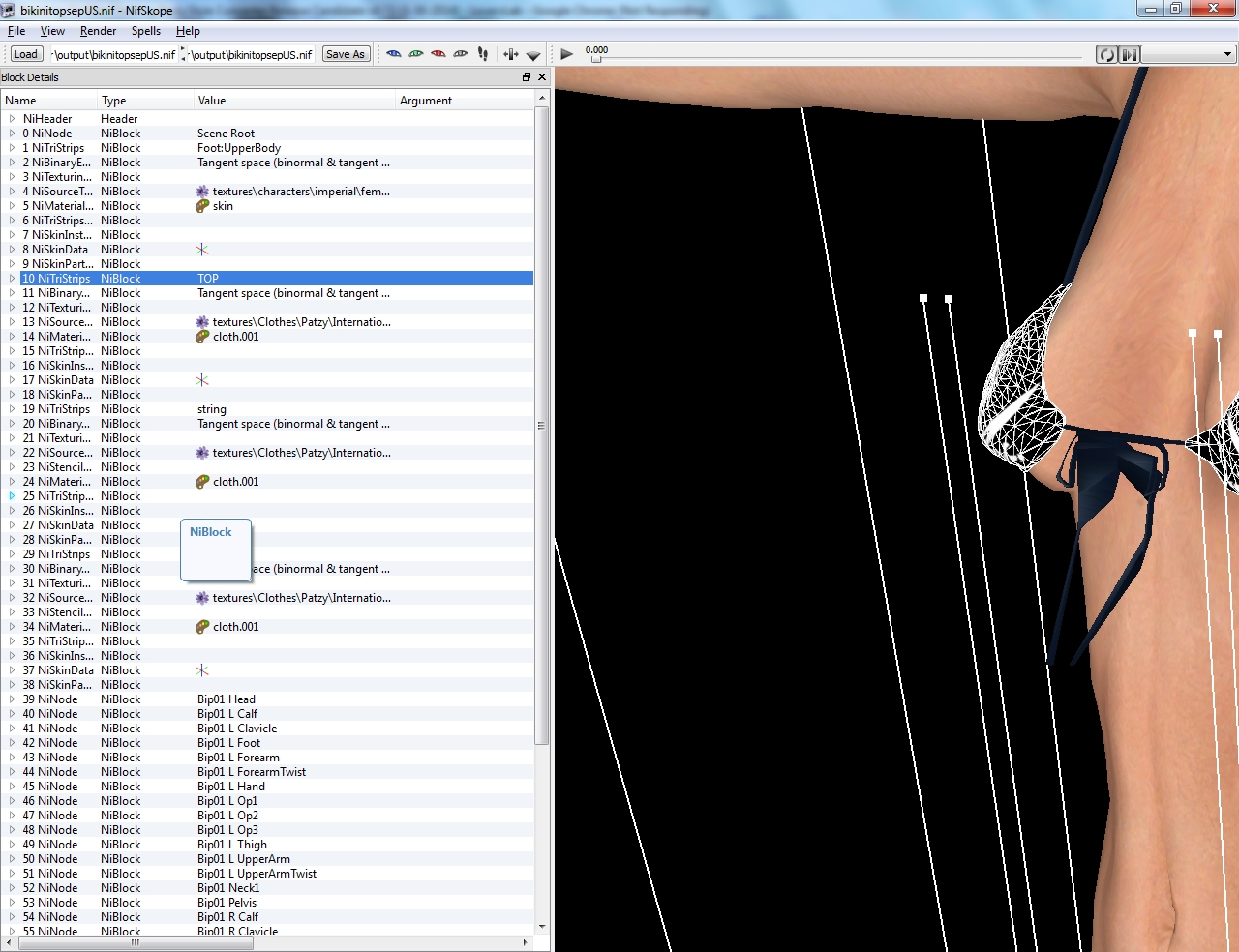The image size is (1239, 952).
Task: Select the 'Bip01 Neck1' value
Action: [228, 888]
